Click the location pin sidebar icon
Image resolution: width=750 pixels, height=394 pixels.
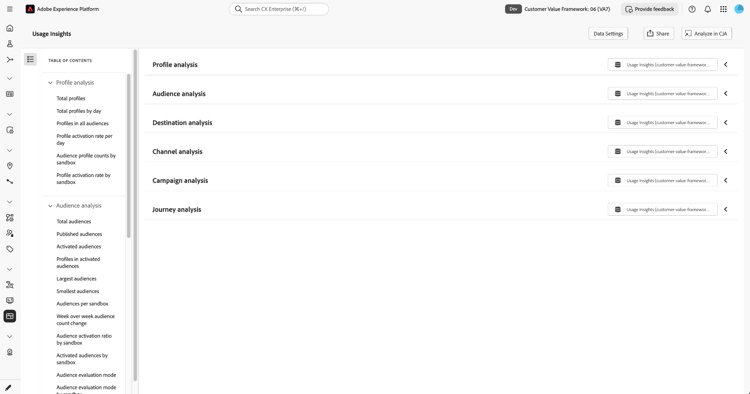pyautogui.click(x=10, y=166)
